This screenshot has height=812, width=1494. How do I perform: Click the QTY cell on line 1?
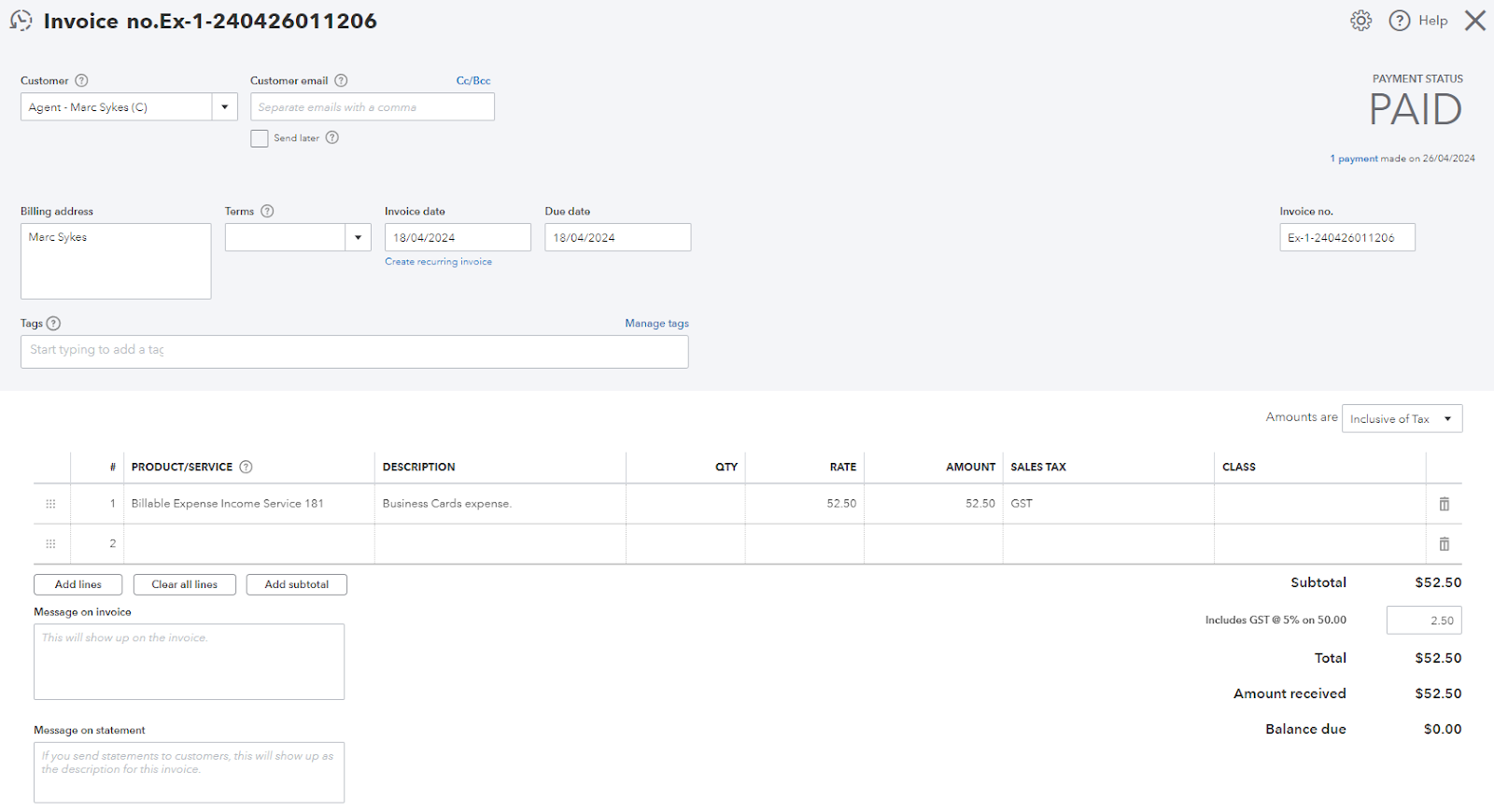tap(685, 503)
